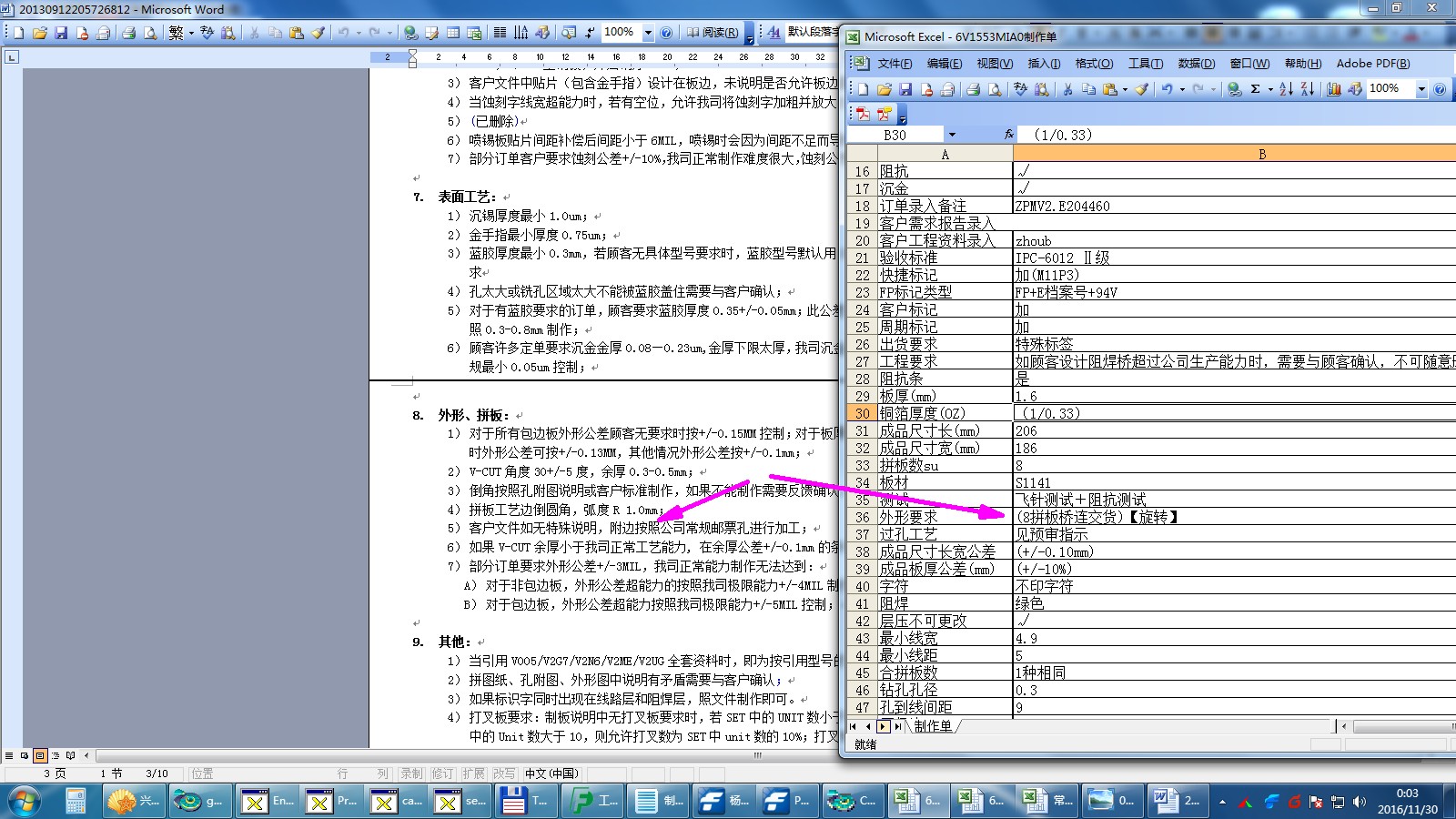This screenshot has width=1456, height=819.
Task: Click Excel Name Box showing B30
Action: click(895, 135)
